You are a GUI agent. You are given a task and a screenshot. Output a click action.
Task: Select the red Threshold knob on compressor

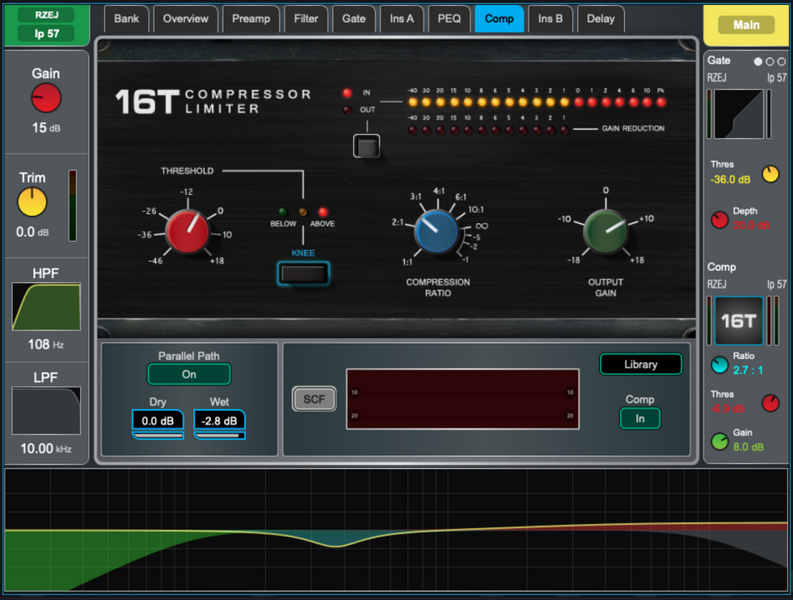point(188,231)
